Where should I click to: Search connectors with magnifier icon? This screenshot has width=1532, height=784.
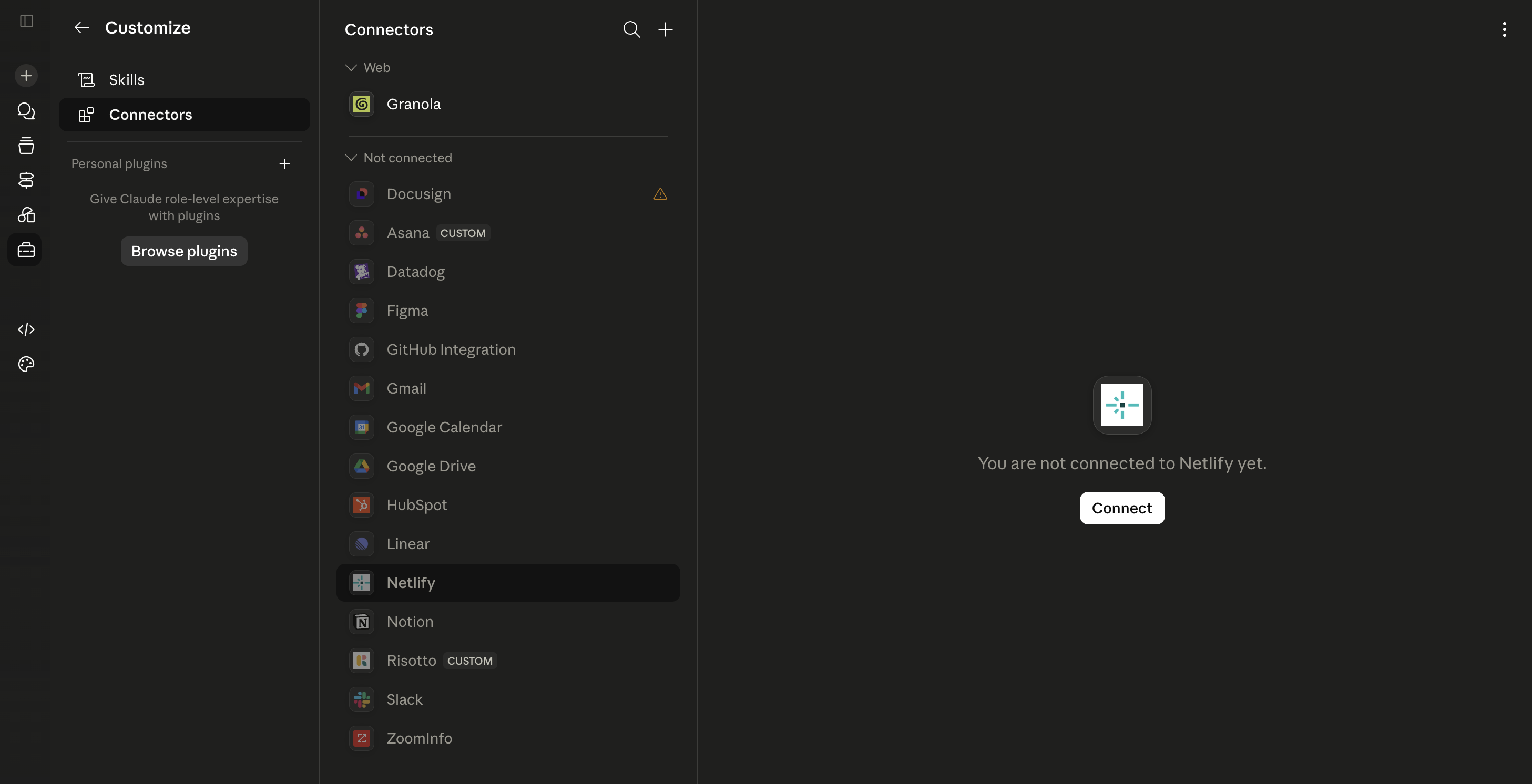631,29
